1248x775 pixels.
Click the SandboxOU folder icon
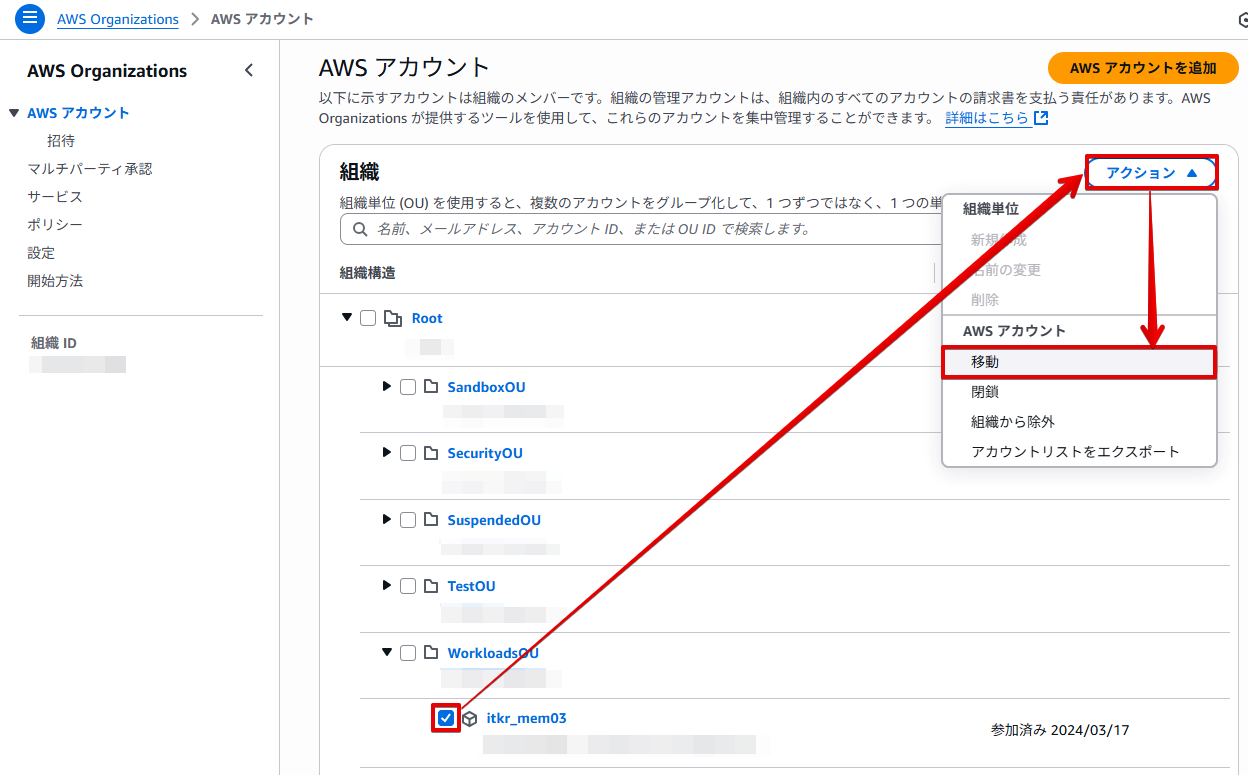pyautogui.click(x=431, y=387)
